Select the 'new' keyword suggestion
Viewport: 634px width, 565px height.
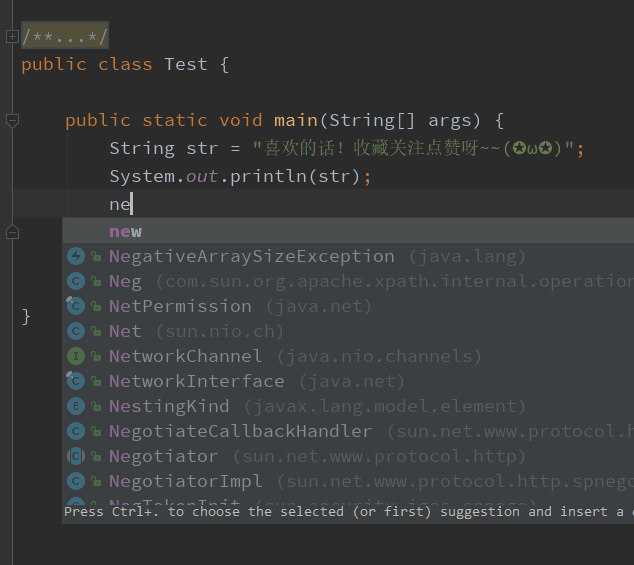click(126, 232)
